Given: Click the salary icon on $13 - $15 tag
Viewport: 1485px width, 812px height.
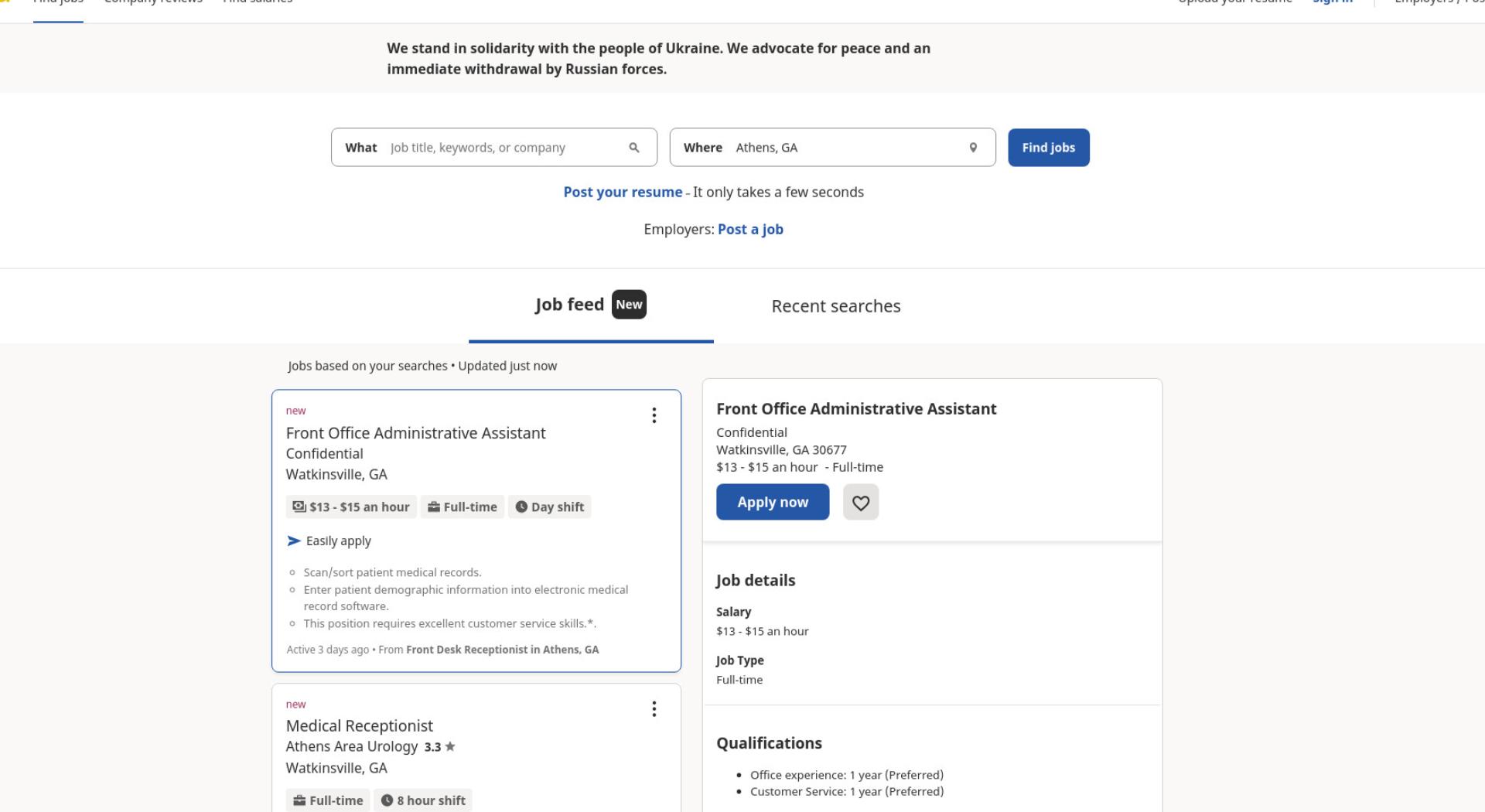Looking at the screenshot, I should pyautogui.click(x=299, y=507).
